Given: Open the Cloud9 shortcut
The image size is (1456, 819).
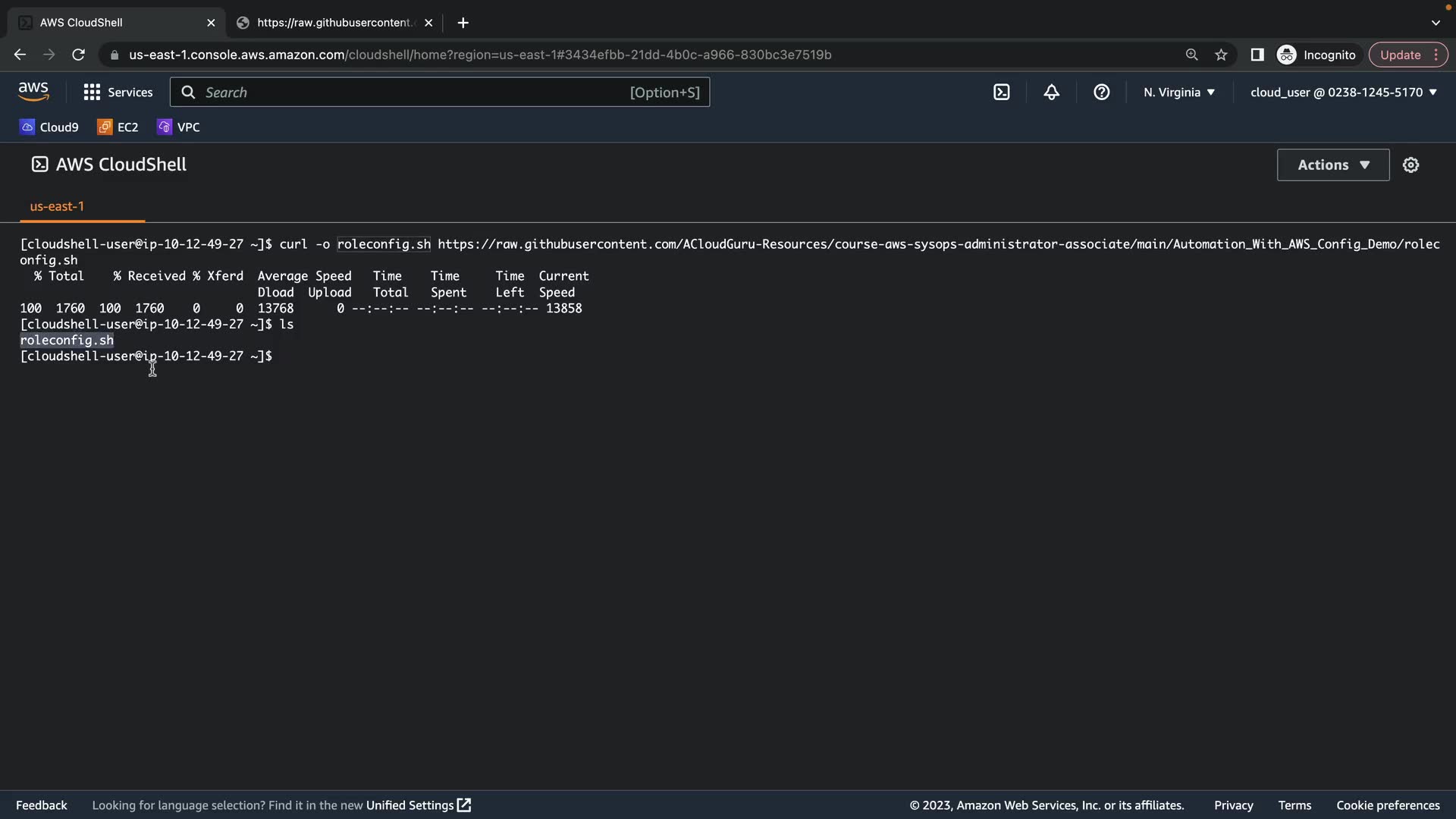Looking at the screenshot, I should [49, 127].
